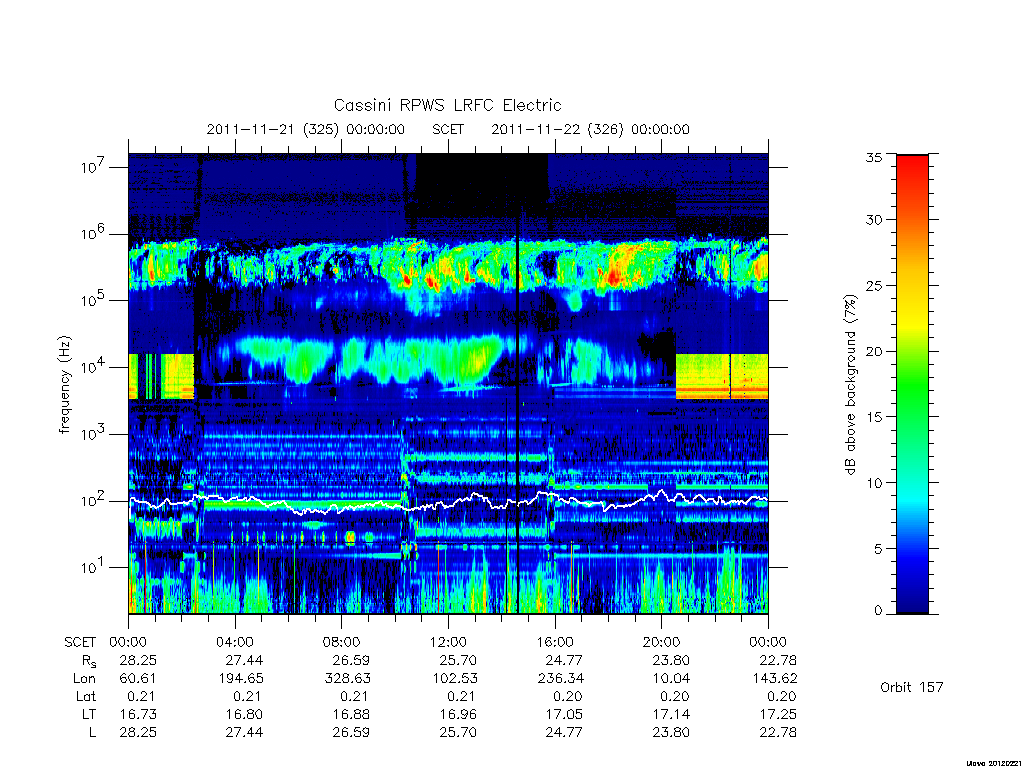Click the Orbit 157 label
The image size is (1024, 768).
(x=912, y=687)
